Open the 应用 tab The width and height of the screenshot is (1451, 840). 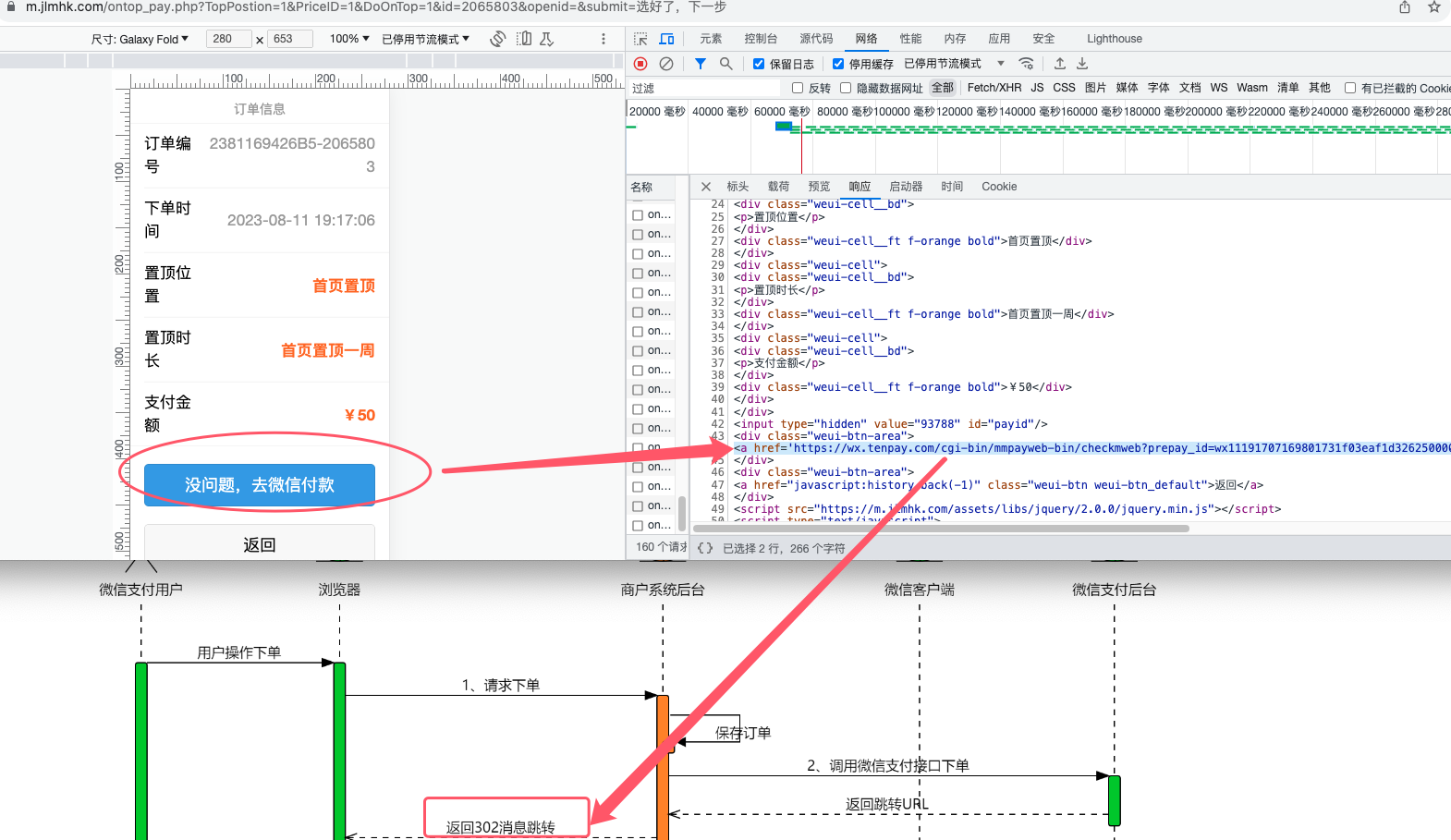point(999,39)
